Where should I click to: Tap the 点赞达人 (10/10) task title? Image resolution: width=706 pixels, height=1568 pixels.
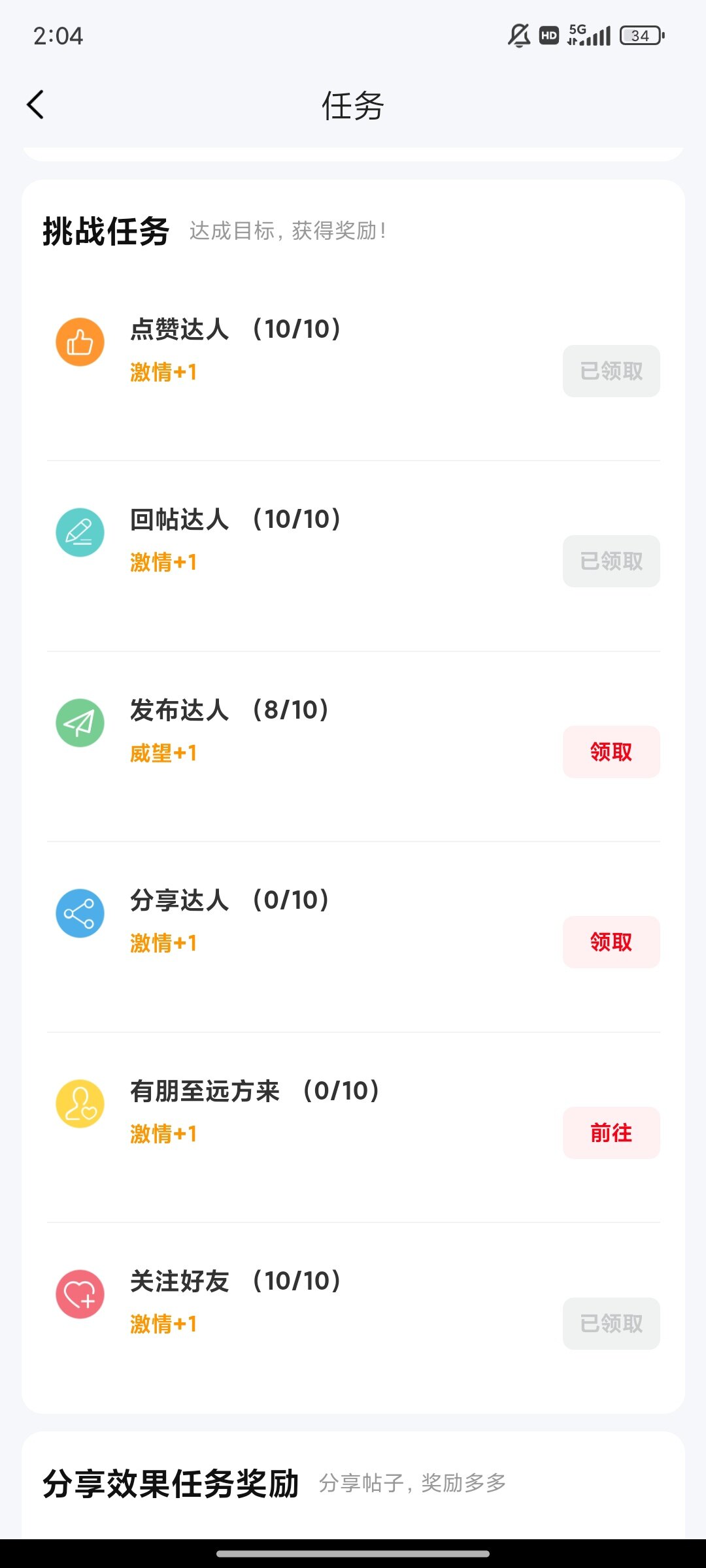pos(235,329)
